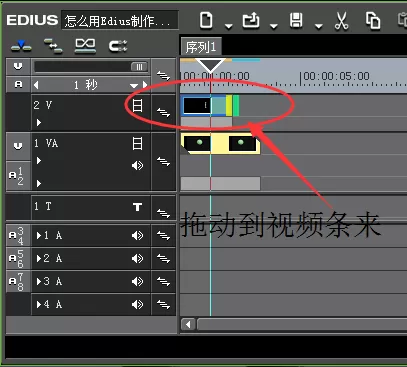Select the second clip on 1 VA track

pyautogui.click(x=242, y=143)
